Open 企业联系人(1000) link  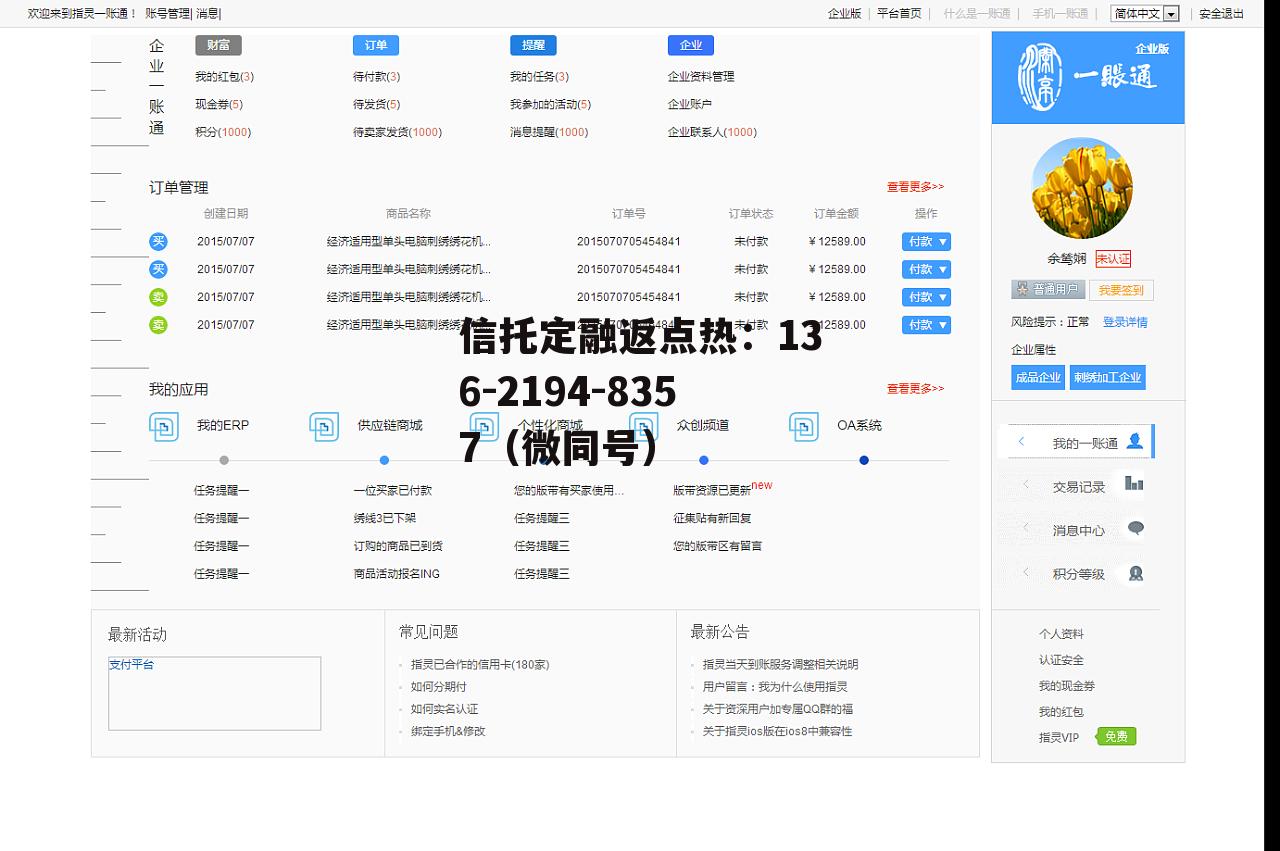[x=712, y=132]
